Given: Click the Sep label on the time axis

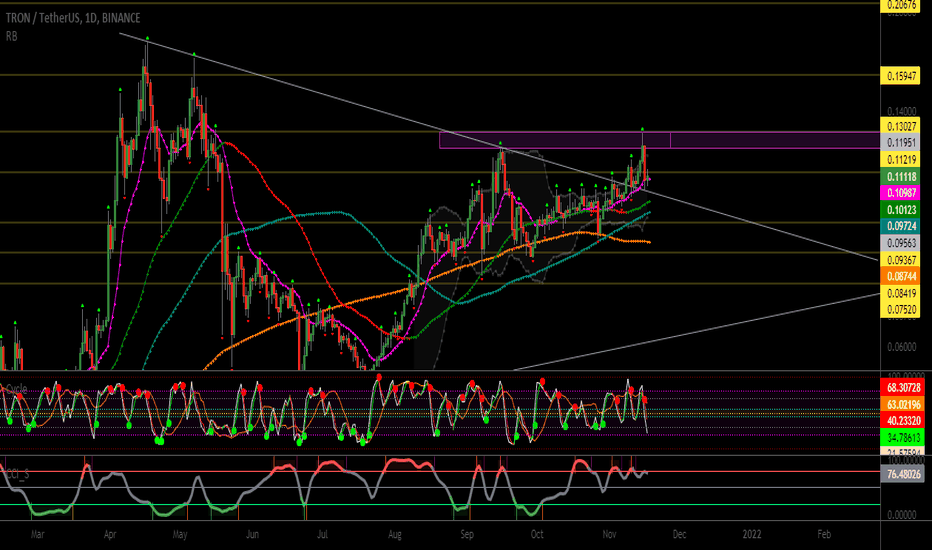Looking at the screenshot, I should [467, 534].
